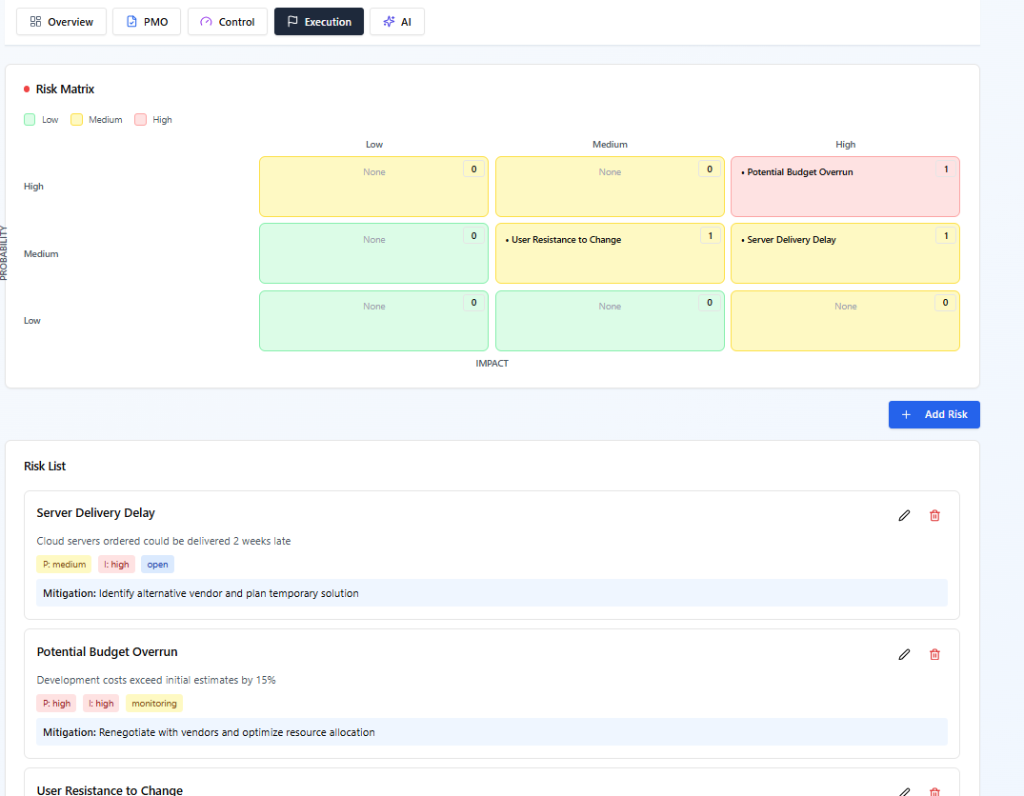Select User Resistance to Change in matrix
This screenshot has height=796, width=1024.
click(566, 240)
